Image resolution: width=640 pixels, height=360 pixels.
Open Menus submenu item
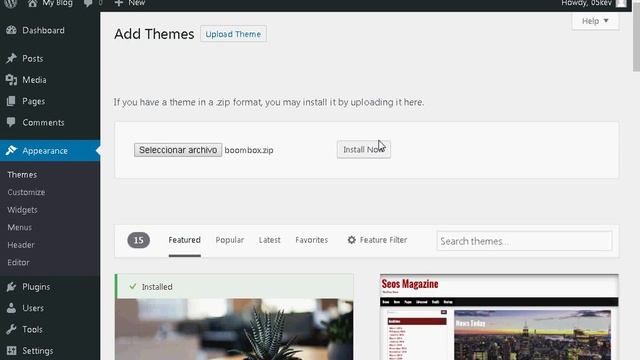tap(20, 227)
